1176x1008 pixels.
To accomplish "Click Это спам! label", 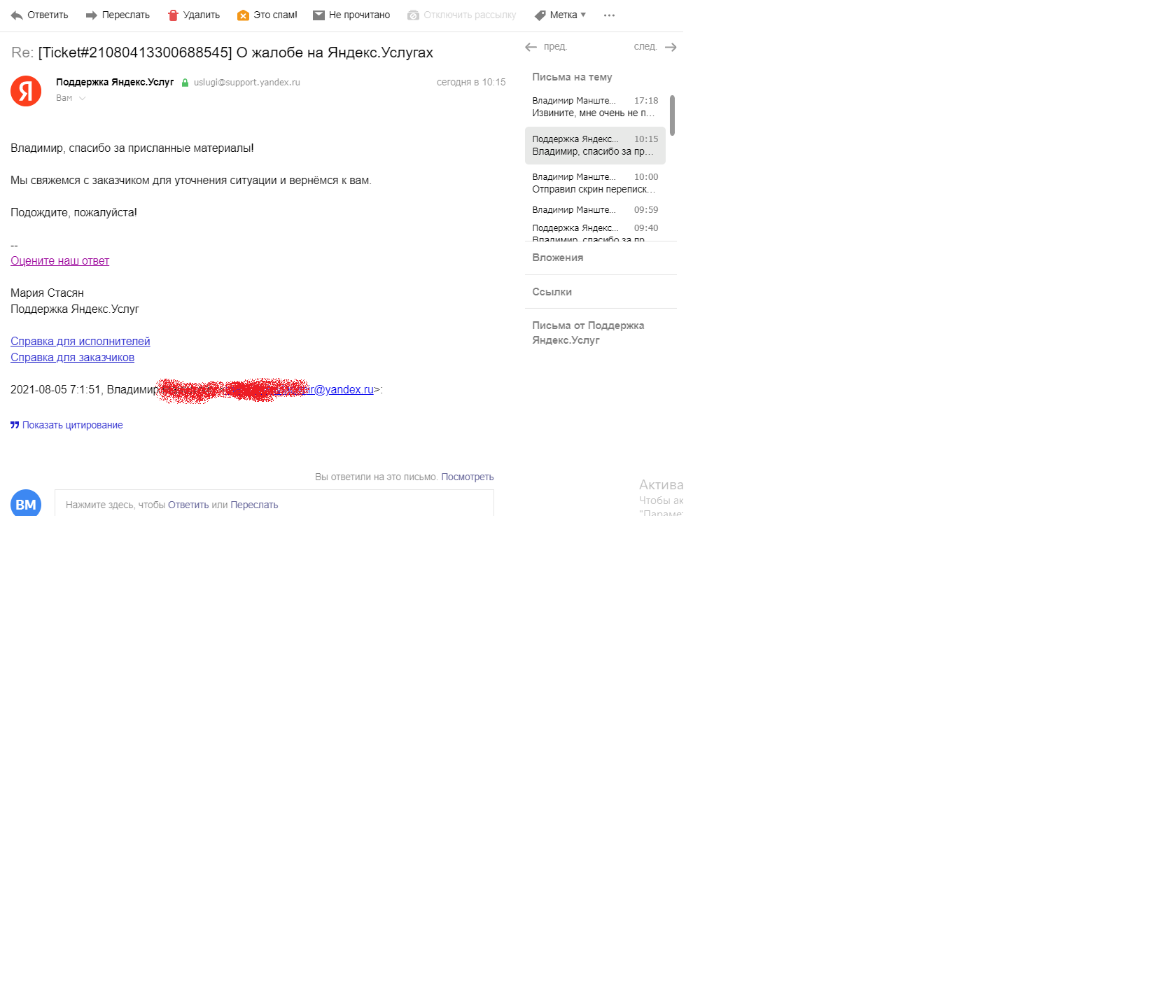I will (275, 15).
